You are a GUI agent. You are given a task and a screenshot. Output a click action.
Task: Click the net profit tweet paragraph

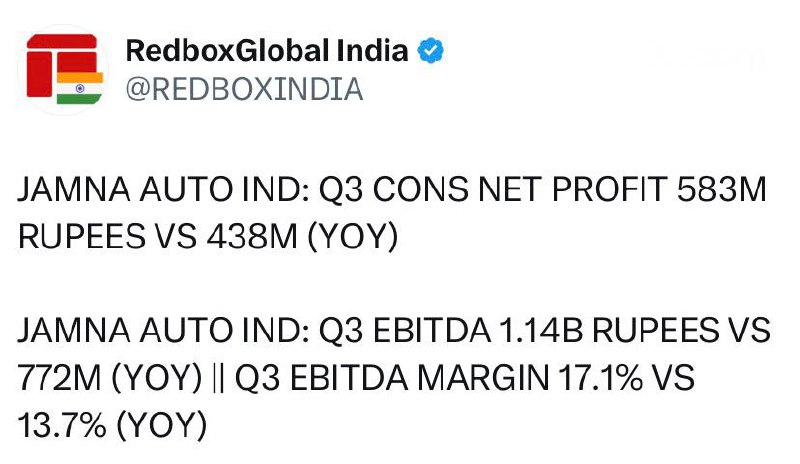(x=390, y=216)
